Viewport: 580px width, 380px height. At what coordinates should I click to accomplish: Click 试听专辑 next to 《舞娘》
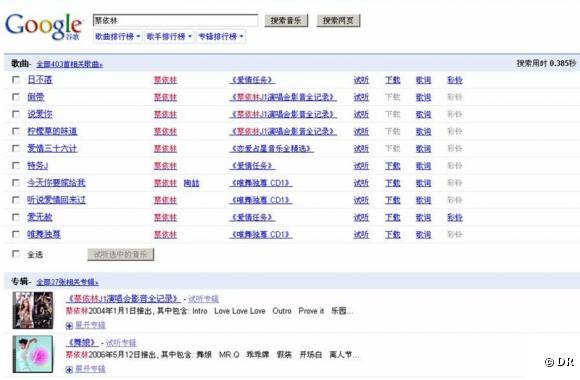[x=121, y=343]
